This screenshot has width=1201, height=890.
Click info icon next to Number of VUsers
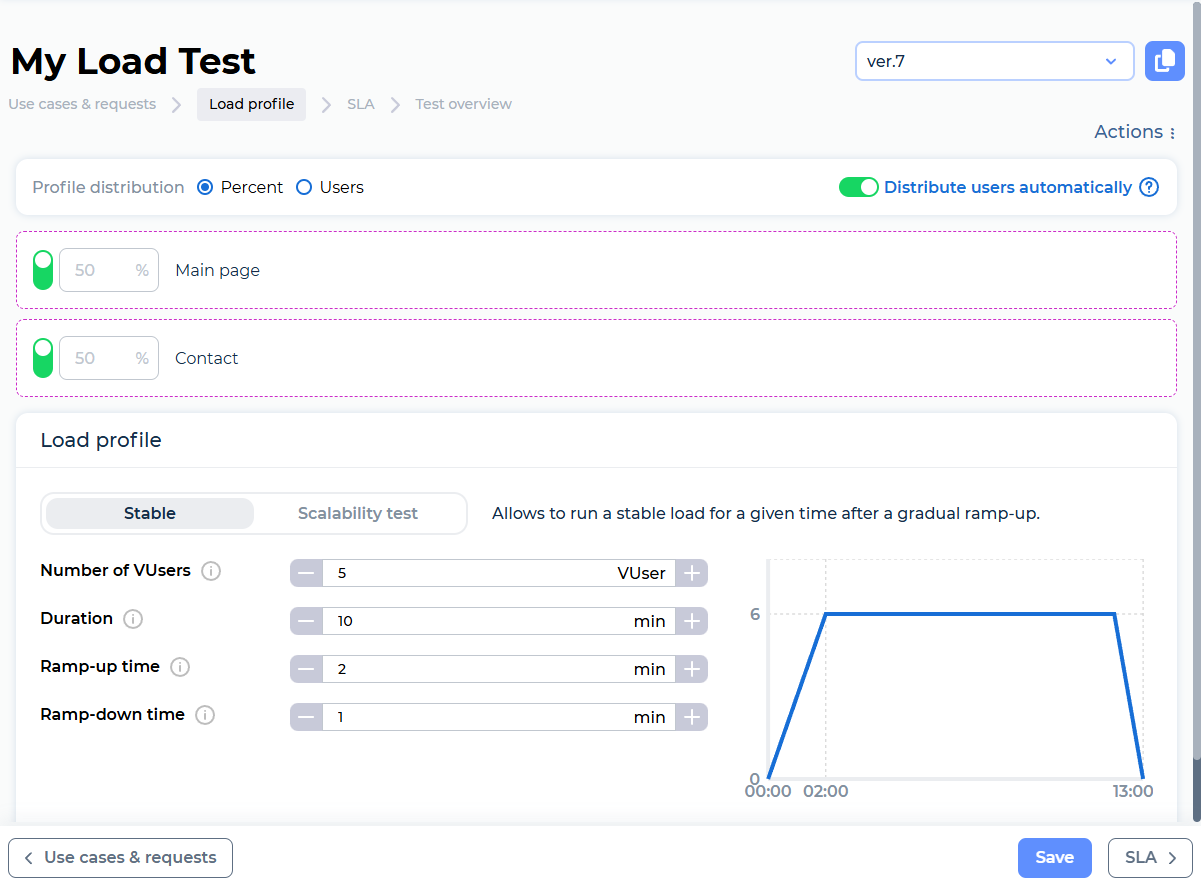[211, 571]
